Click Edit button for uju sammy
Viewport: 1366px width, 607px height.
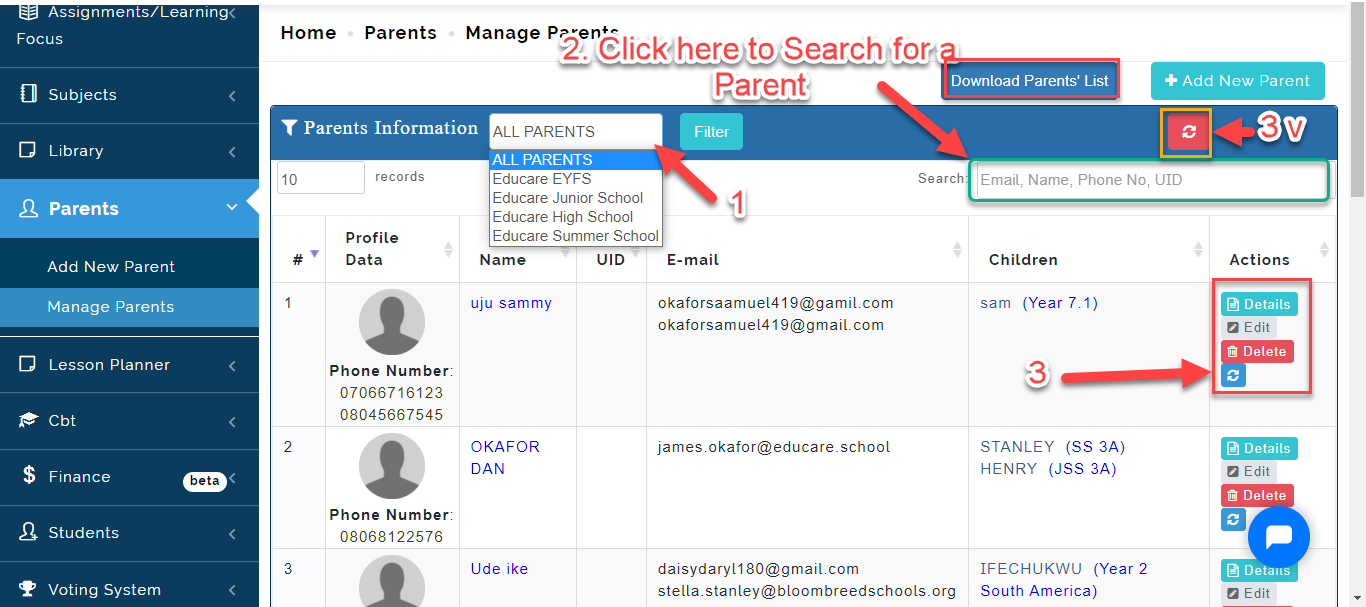pyautogui.click(x=1248, y=327)
